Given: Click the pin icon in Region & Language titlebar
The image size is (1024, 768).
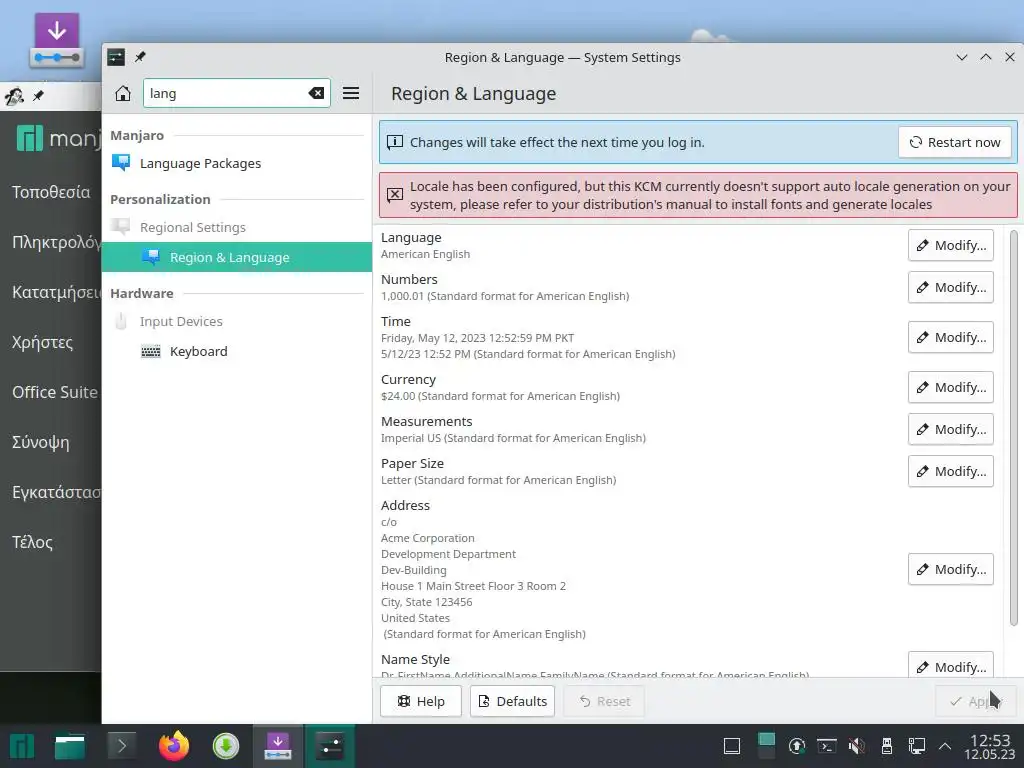Looking at the screenshot, I should point(140,57).
